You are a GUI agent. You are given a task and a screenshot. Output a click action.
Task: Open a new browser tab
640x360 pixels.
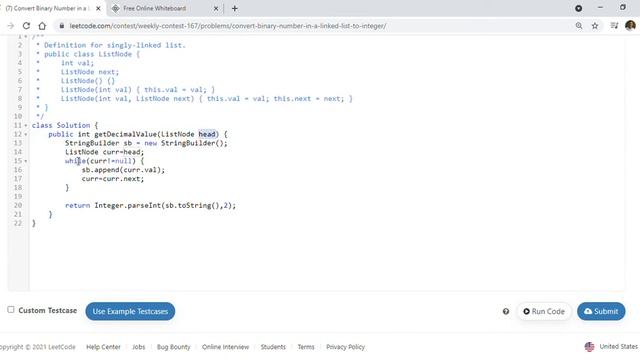[235, 8]
